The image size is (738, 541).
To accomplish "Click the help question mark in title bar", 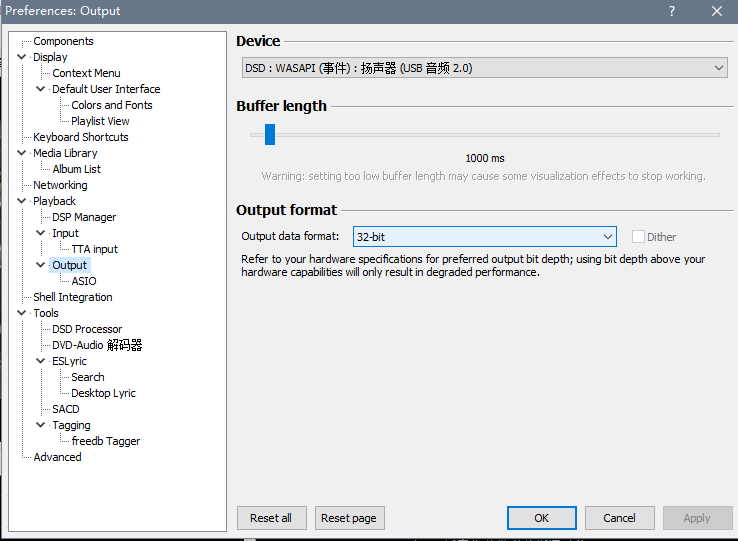I will pos(671,11).
